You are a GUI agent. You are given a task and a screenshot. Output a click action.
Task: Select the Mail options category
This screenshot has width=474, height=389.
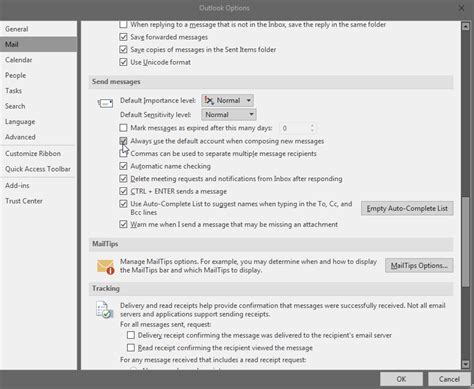[x=38, y=44]
